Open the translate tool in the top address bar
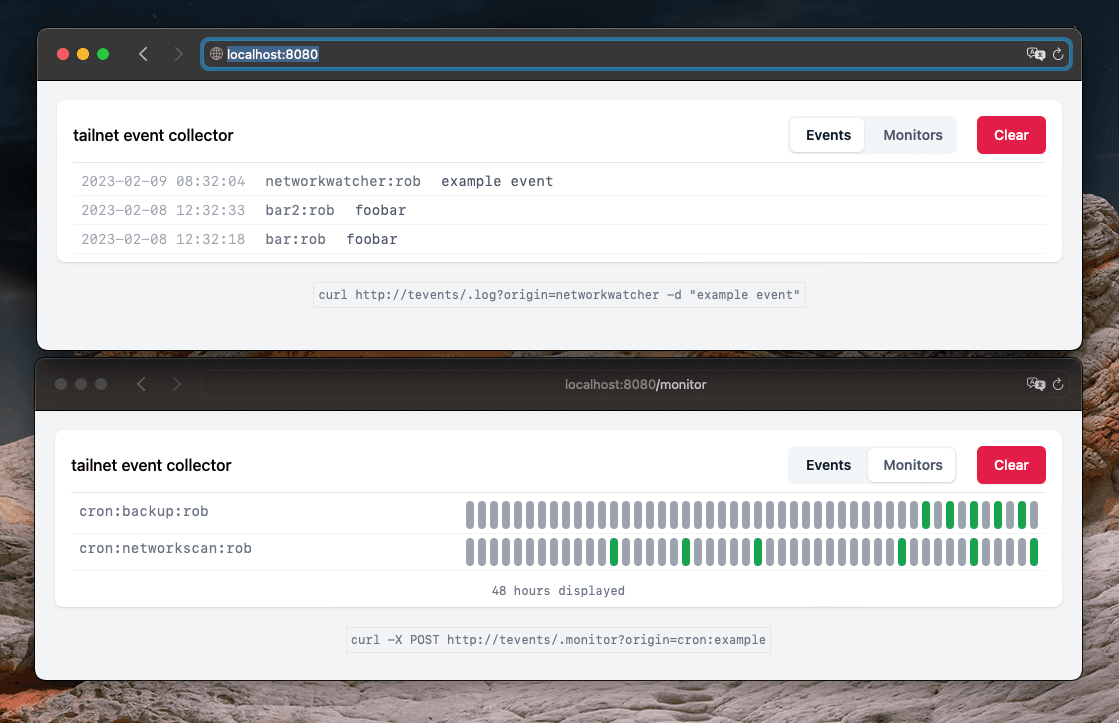This screenshot has width=1119, height=723. click(1035, 54)
